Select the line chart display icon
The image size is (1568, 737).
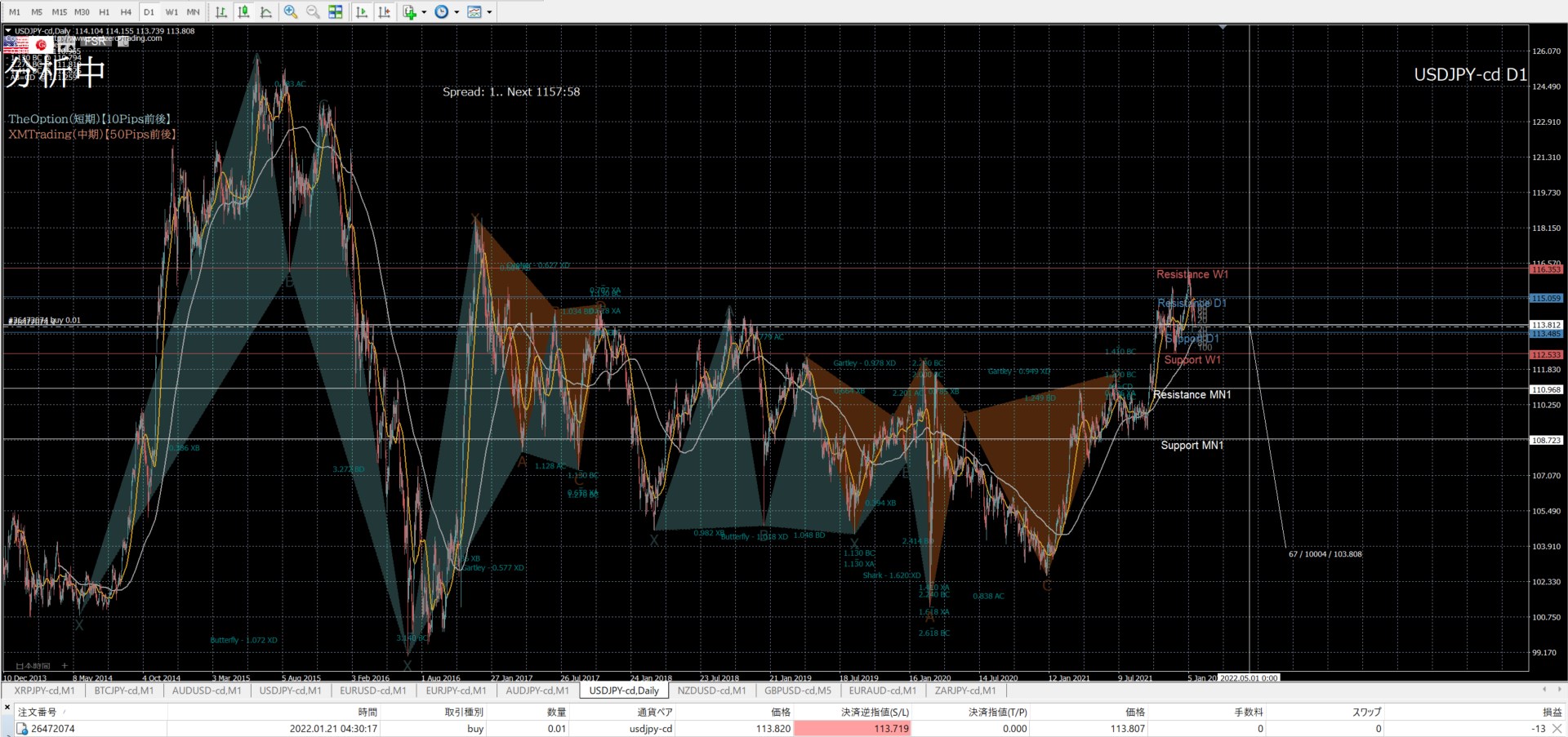tap(265, 12)
